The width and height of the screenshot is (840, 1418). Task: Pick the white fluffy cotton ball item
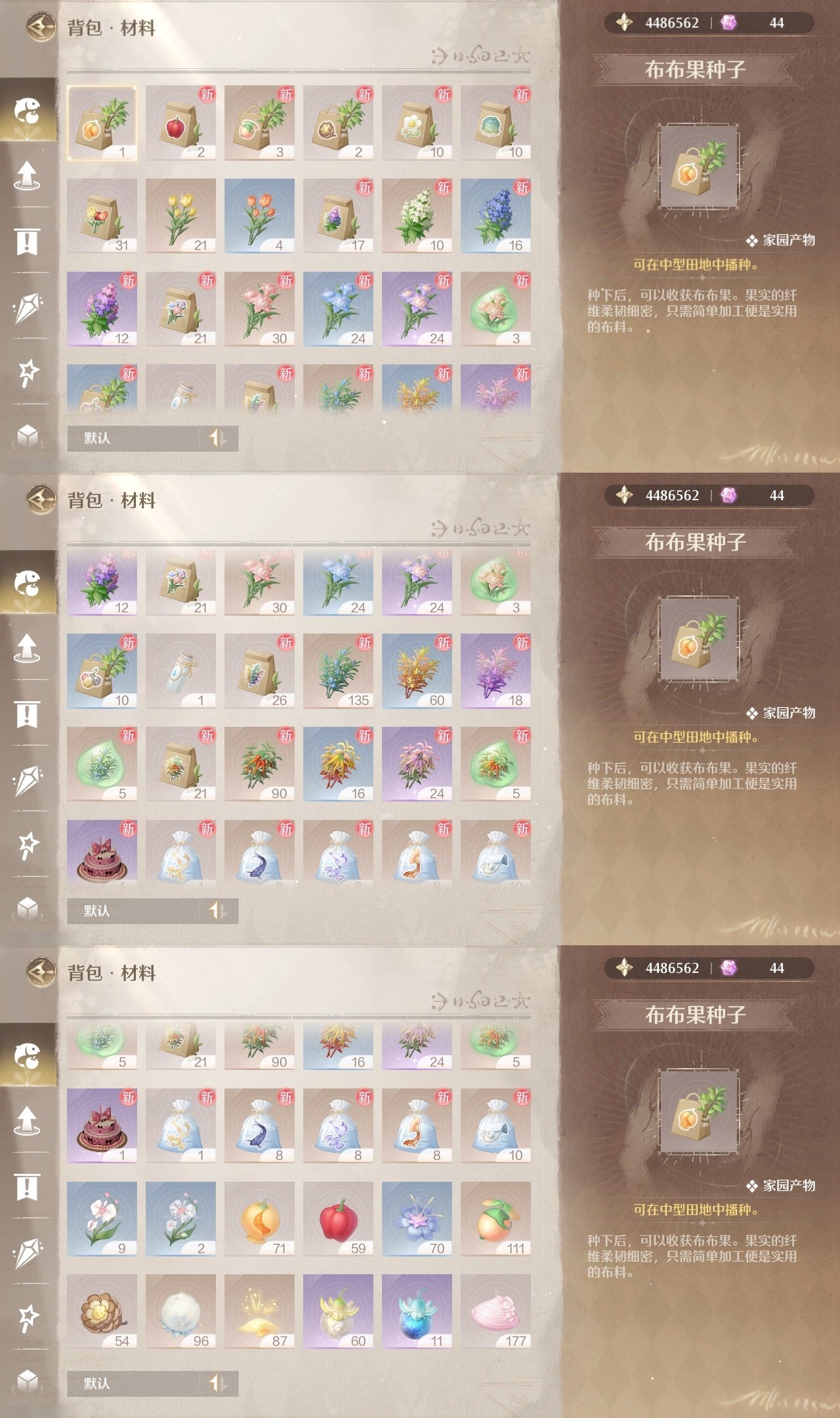pyautogui.click(x=180, y=1312)
